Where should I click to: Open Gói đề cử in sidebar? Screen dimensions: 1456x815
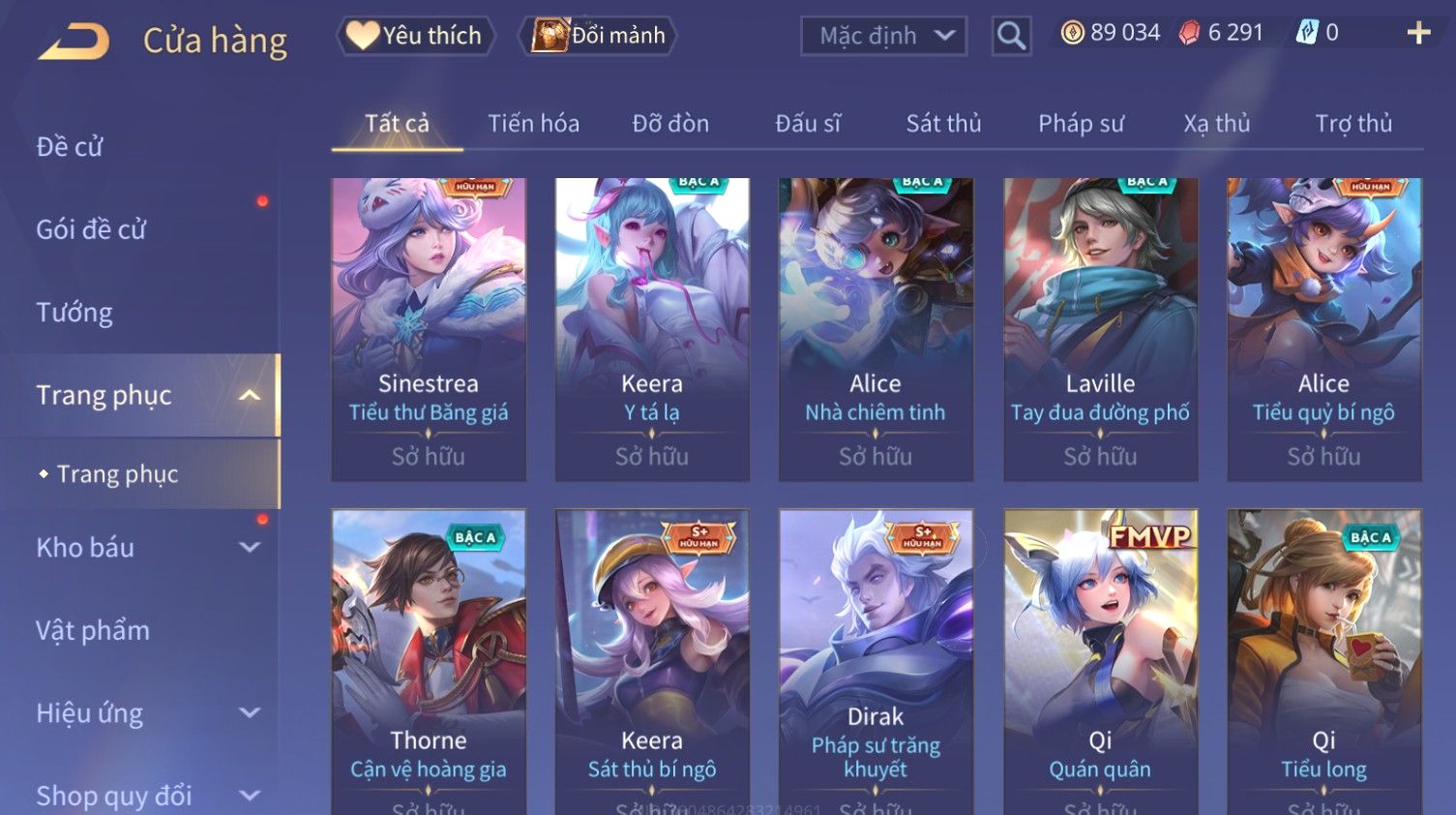click(91, 229)
